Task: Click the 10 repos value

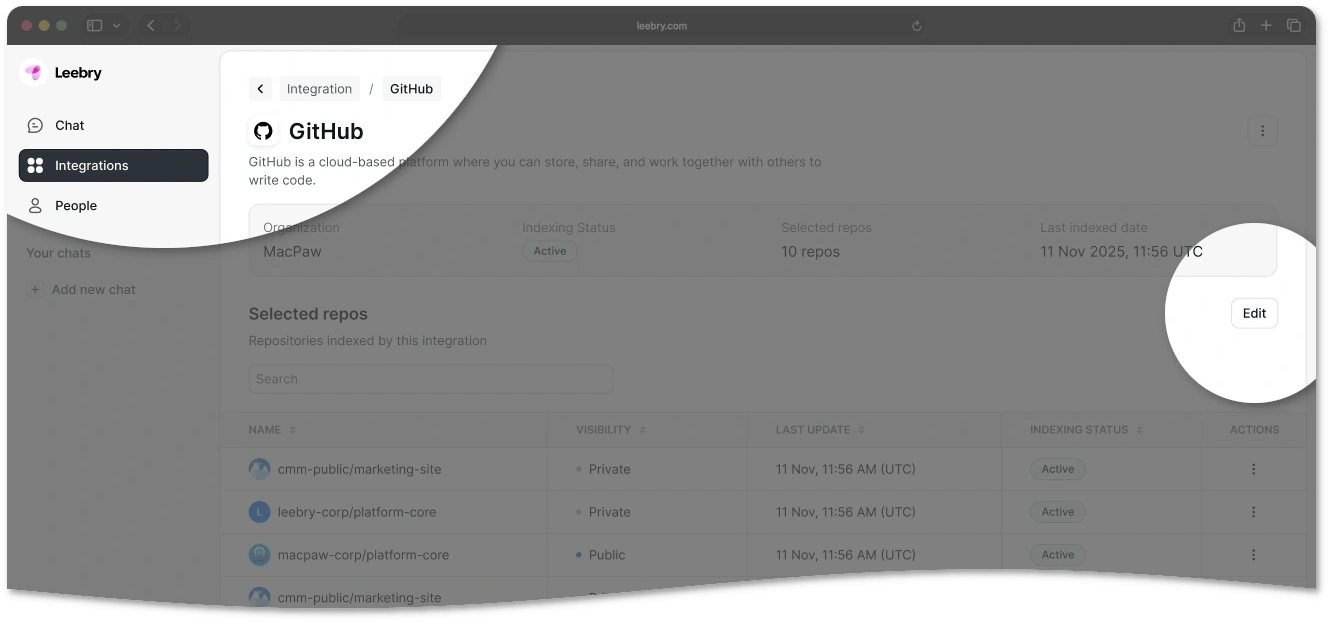Action: pyautogui.click(x=811, y=252)
